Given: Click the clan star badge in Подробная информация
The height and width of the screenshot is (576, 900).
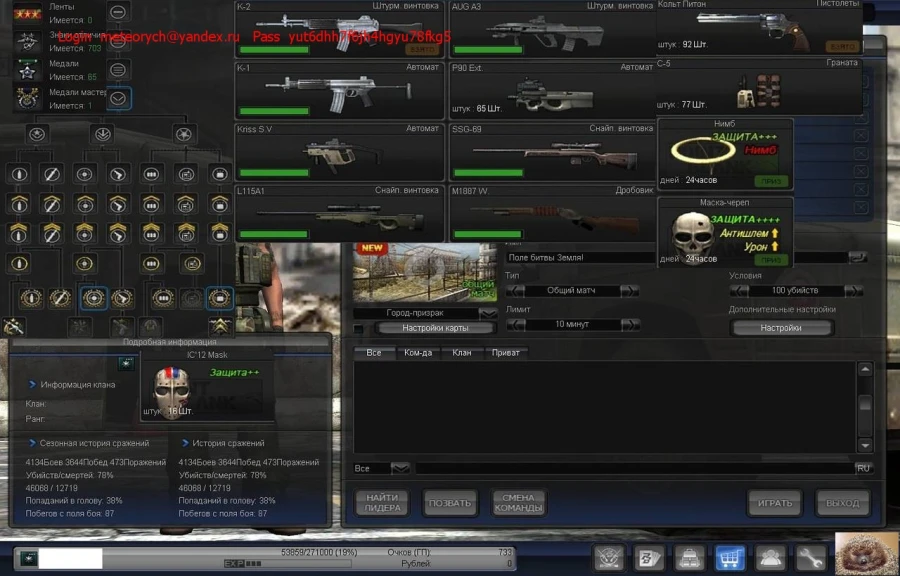Looking at the screenshot, I should 126,363.
